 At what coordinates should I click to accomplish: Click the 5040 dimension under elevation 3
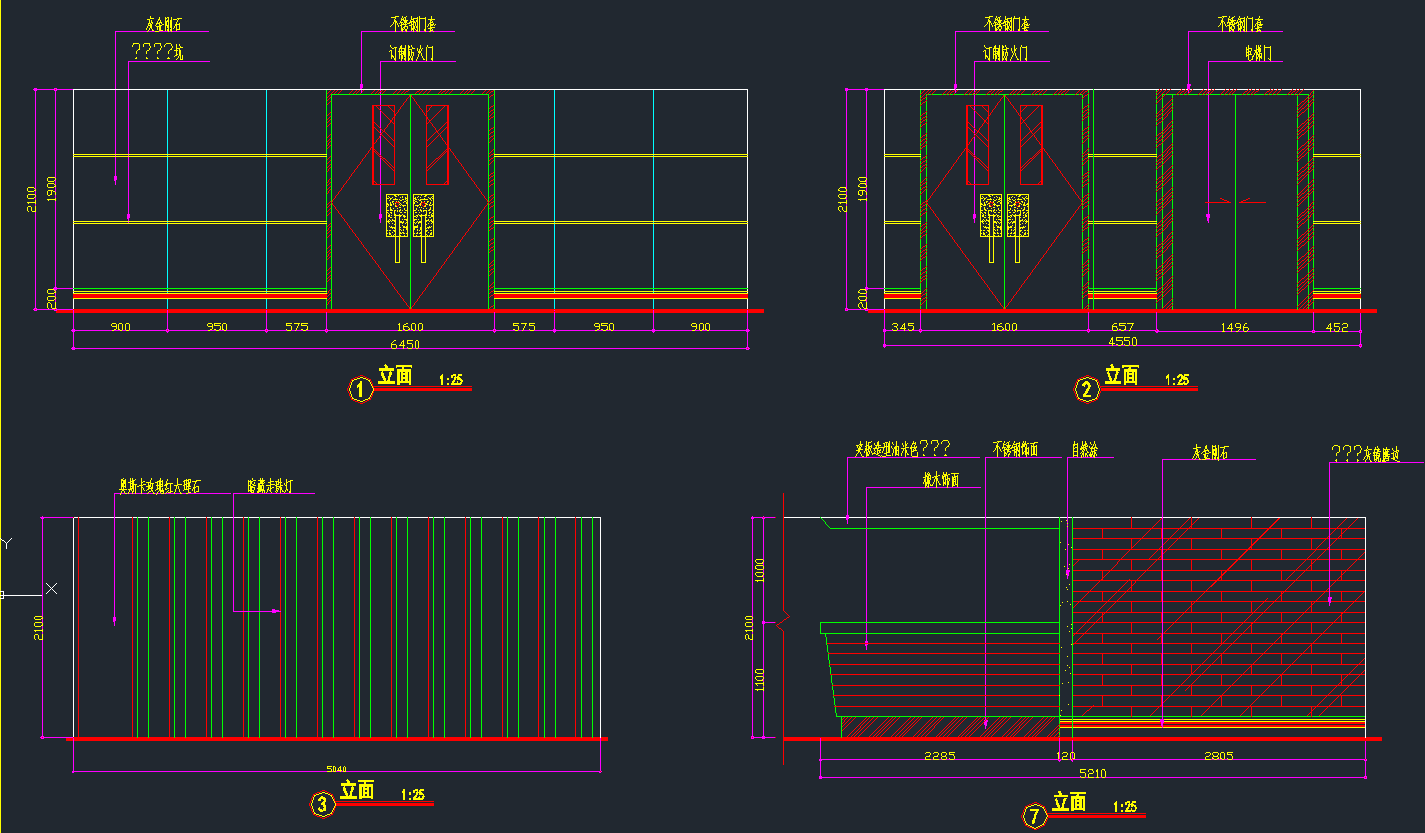tap(337, 769)
